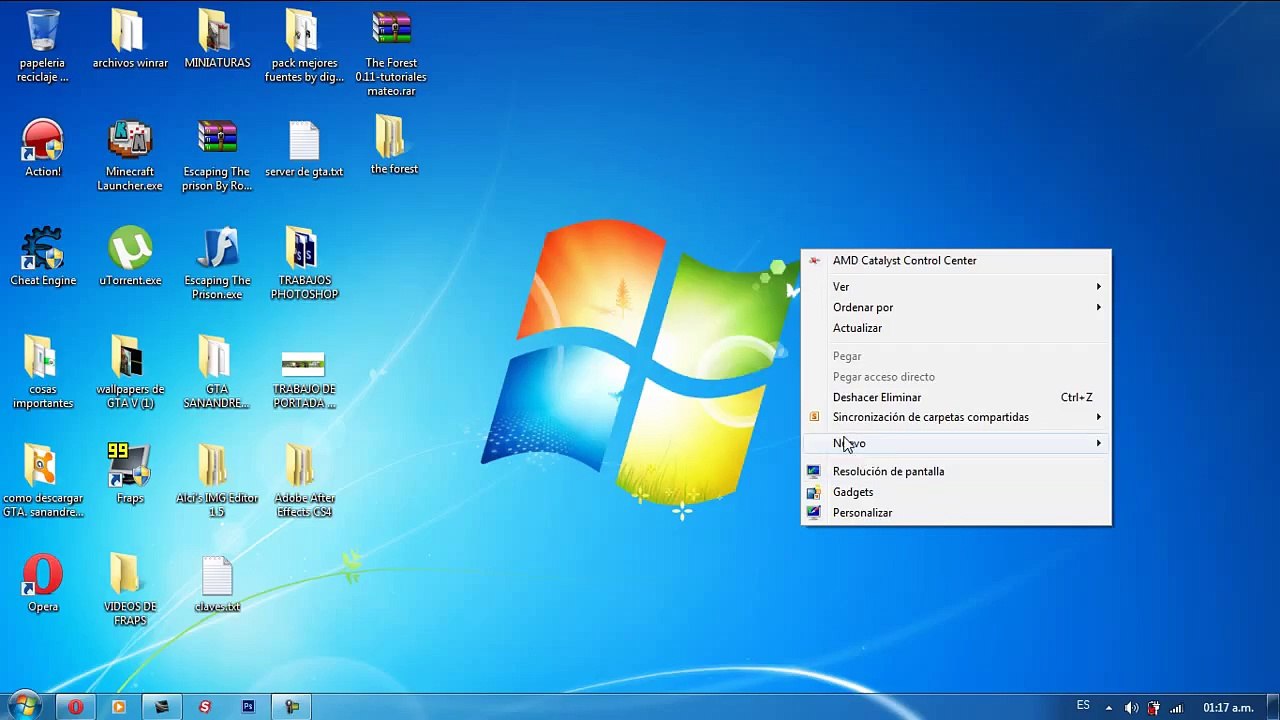Expand Sincronización de carpetas compartidas submenu arrow
Viewport: 1280px width, 720px height.
(1098, 417)
